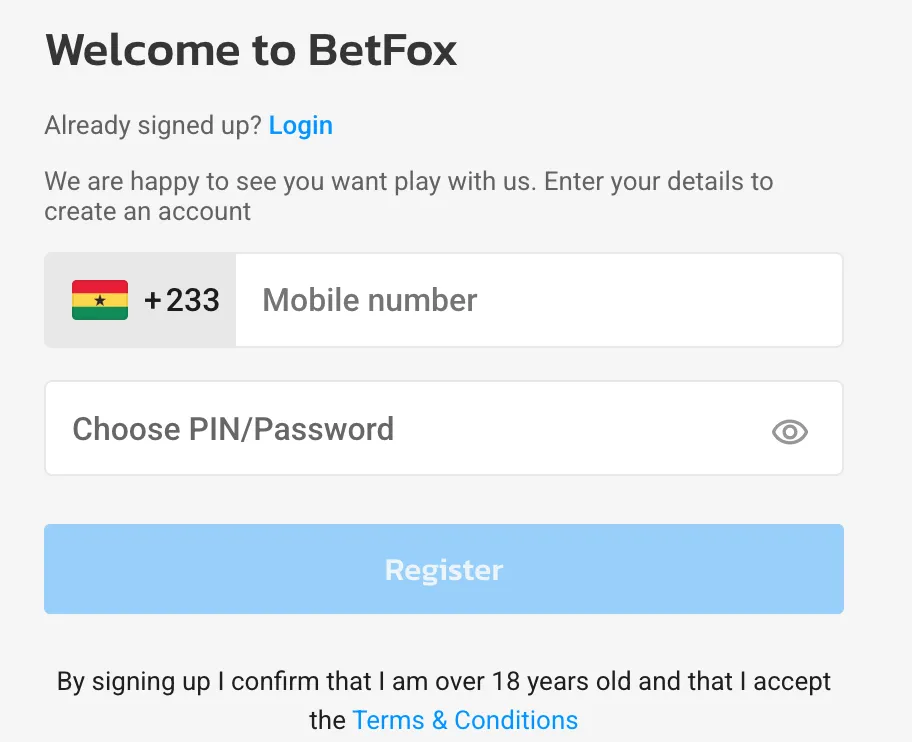Screen dimensions: 912x742
Task: Focus the Mobile number input field
Action: (540, 300)
